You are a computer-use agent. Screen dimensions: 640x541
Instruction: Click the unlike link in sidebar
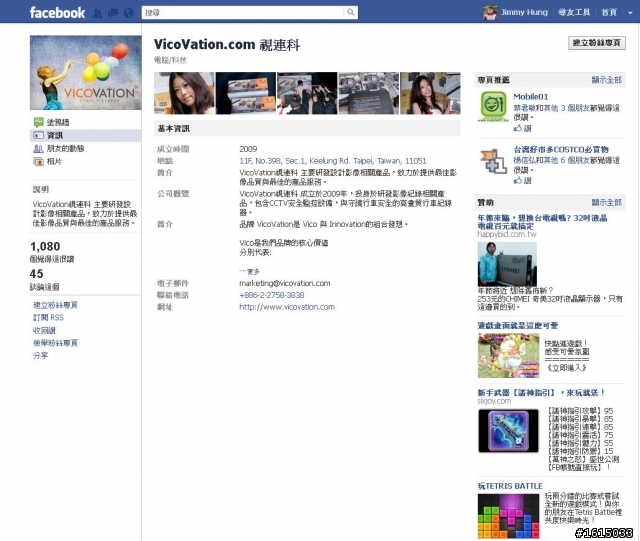click(x=44, y=330)
